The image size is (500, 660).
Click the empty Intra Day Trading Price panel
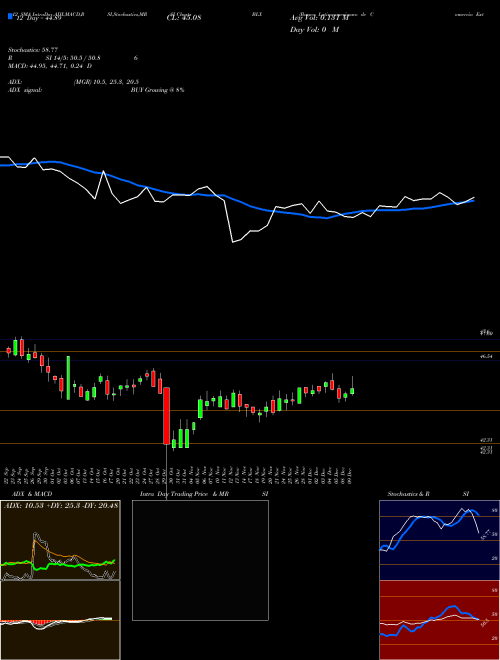(x=200, y=560)
